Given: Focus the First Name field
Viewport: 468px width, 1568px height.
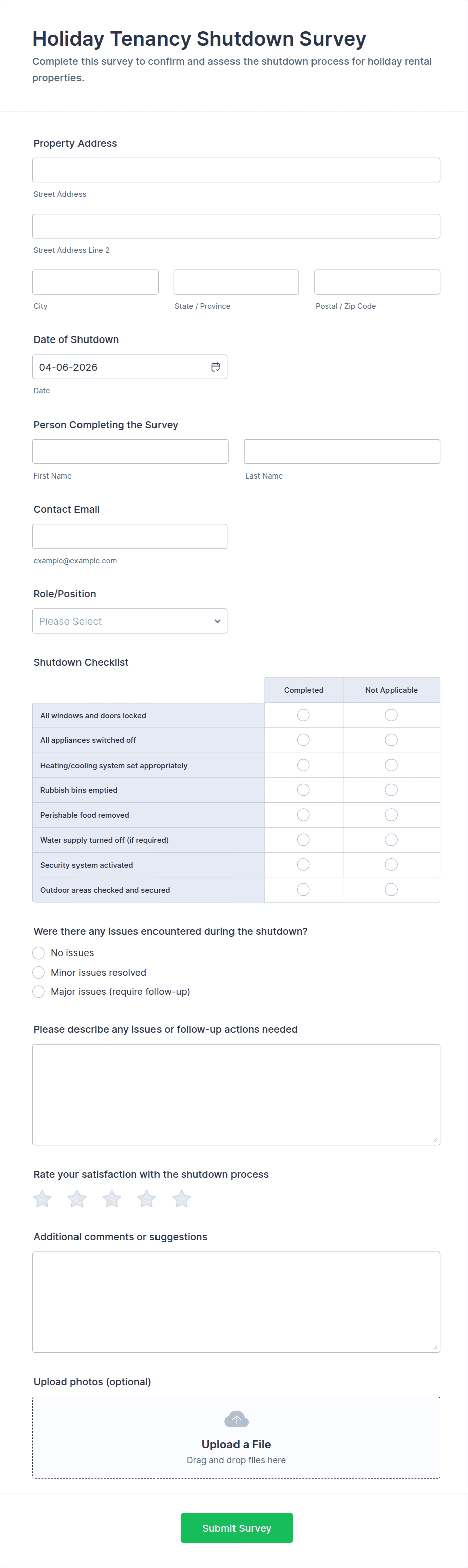Looking at the screenshot, I should pos(131,452).
